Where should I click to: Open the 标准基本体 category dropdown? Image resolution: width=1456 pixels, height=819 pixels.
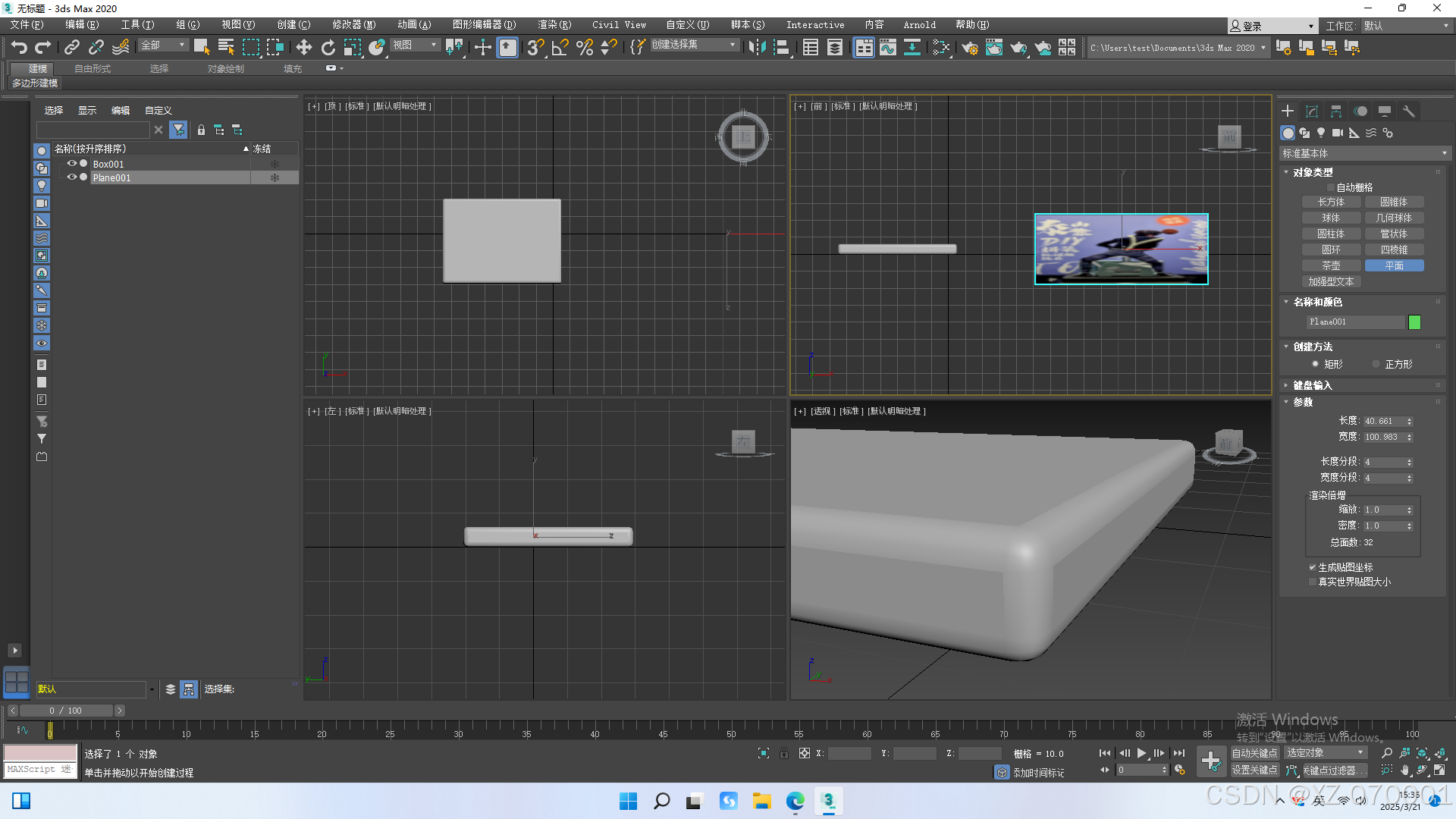(x=1363, y=153)
